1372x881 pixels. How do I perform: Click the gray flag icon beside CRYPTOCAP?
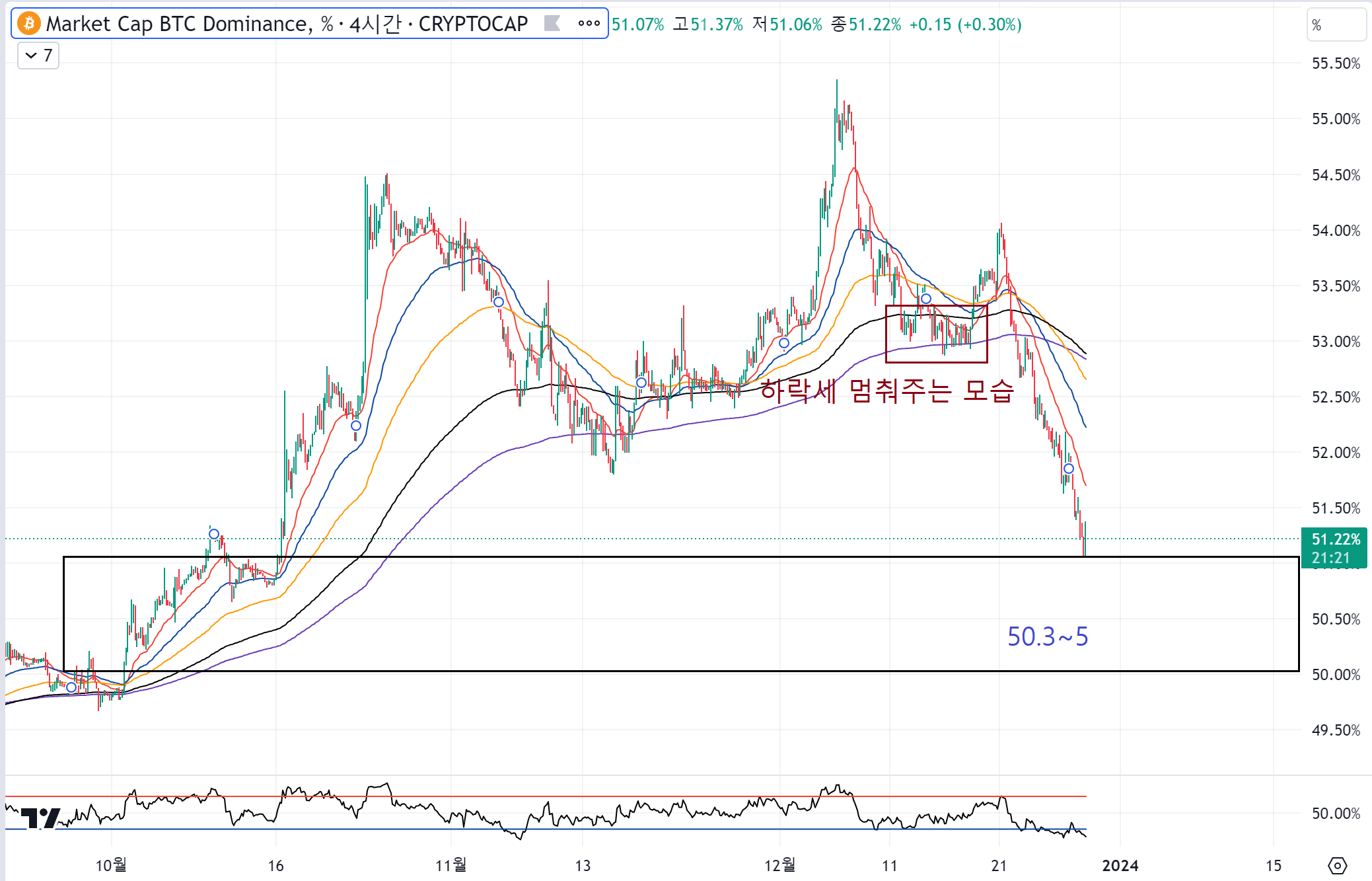tap(552, 24)
